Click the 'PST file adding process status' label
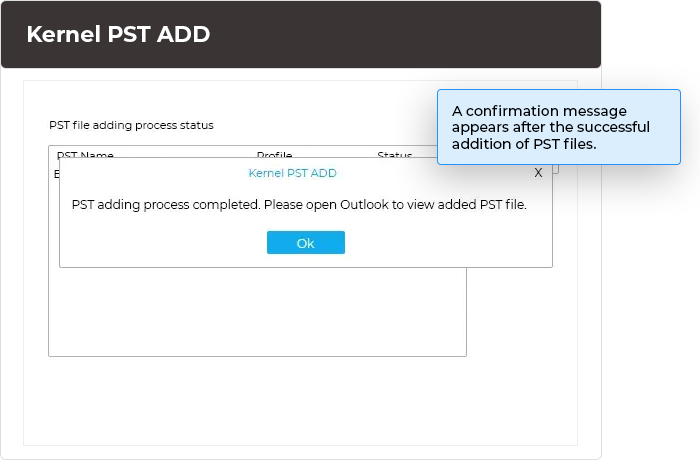 [x=131, y=125]
